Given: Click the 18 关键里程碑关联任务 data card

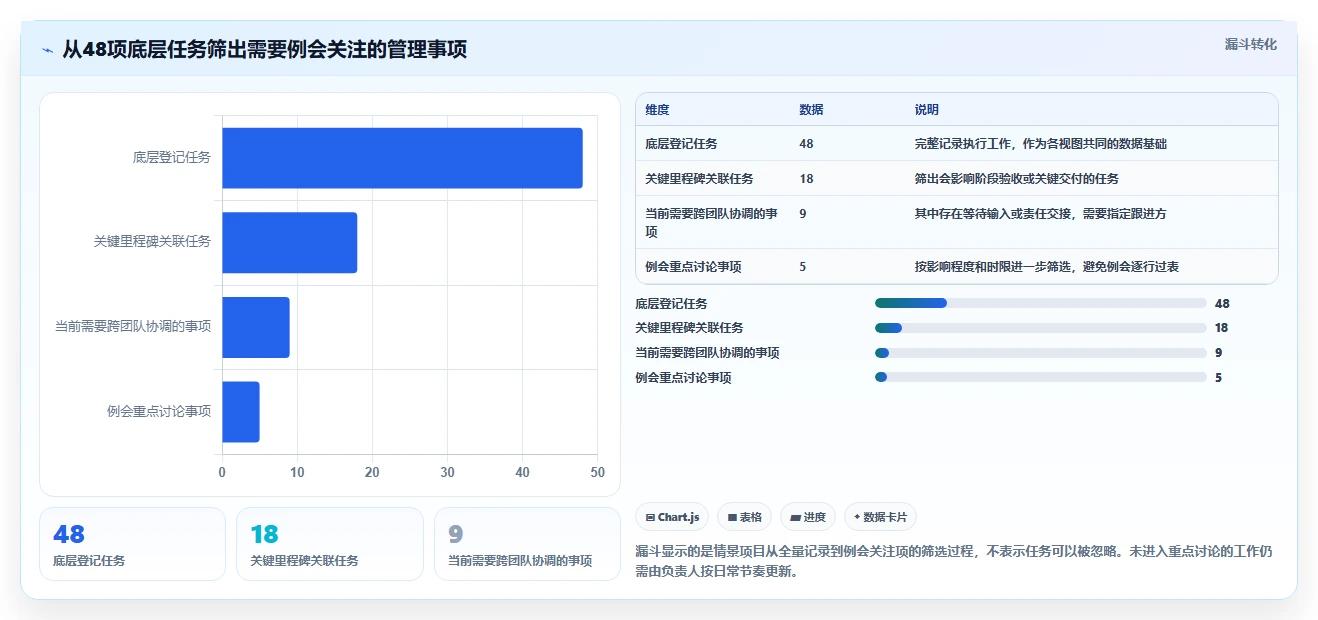Looking at the screenshot, I should tap(330, 544).
